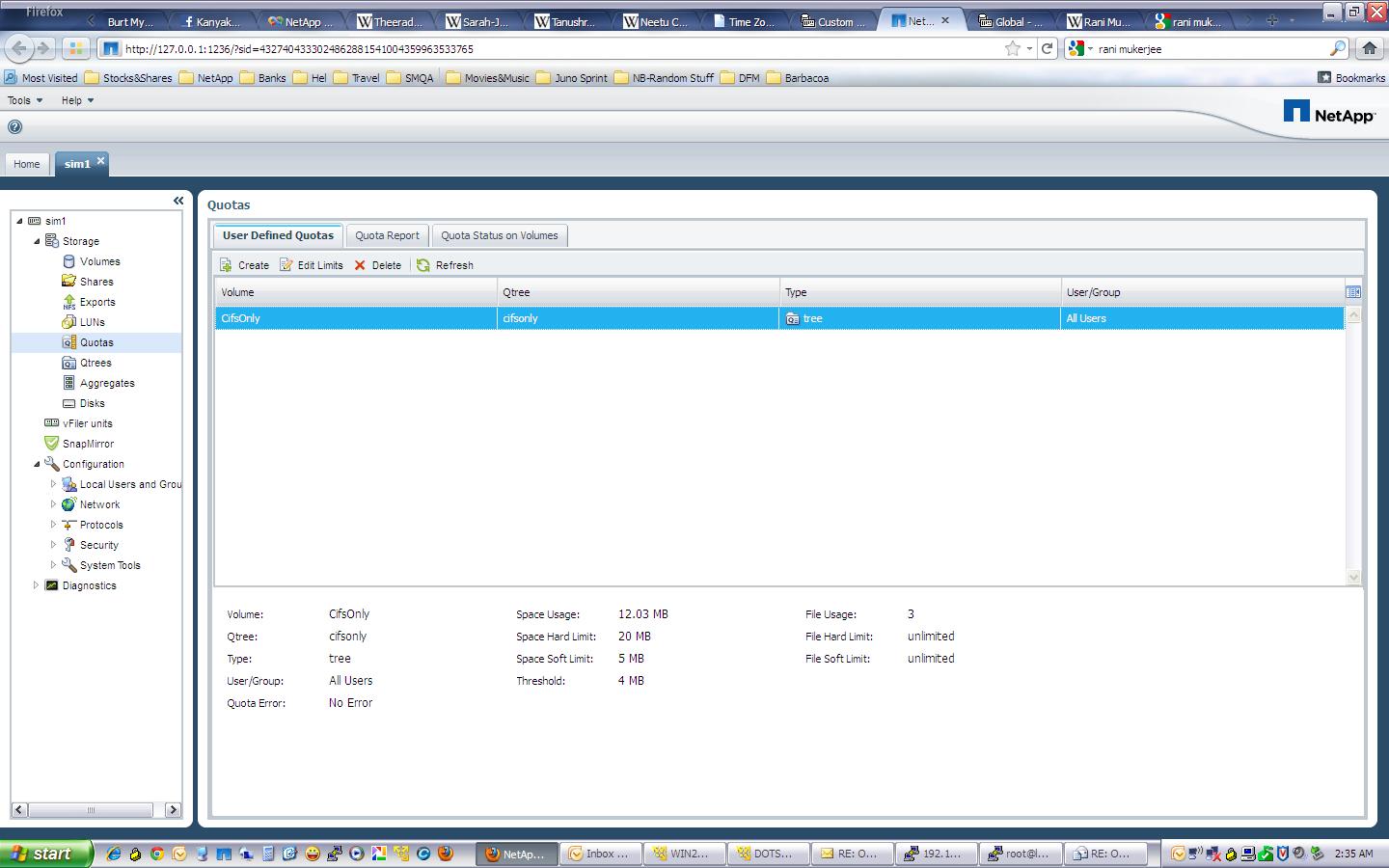This screenshot has width=1389, height=868.
Task: Expand the Network configuration node
Action: pos(54,504)
